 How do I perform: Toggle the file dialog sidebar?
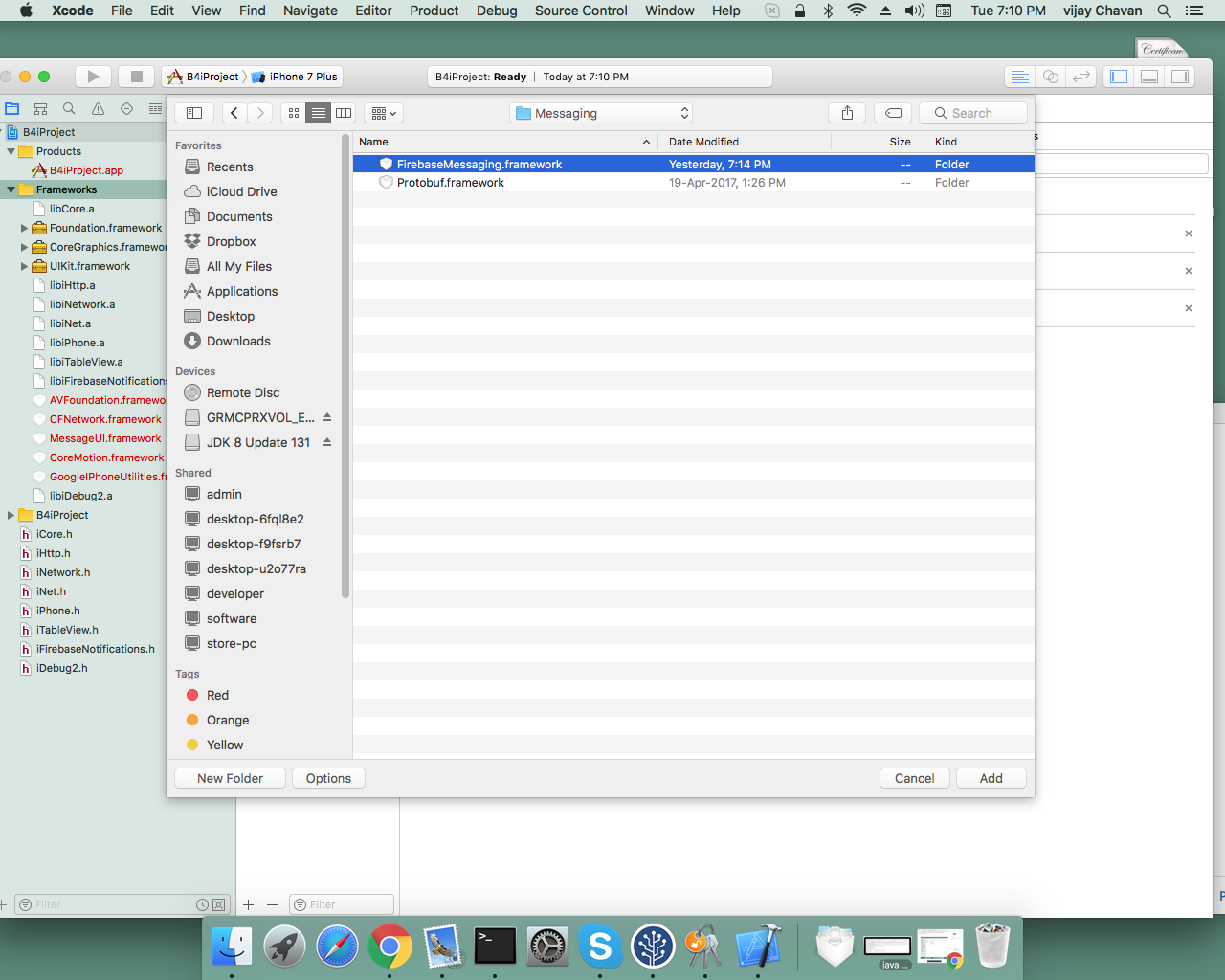pyautogui.click(x=194, y=113)
